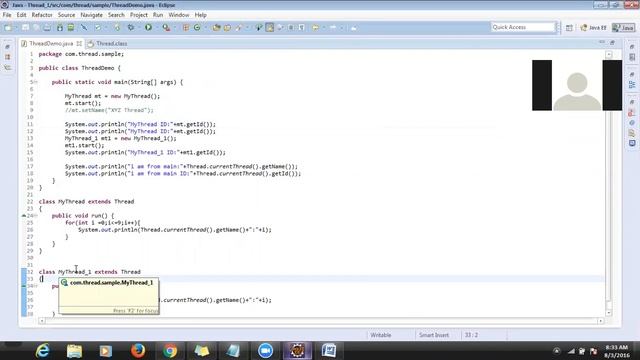Click in the Quick Access field
Screen dimensions: 640x360
click(x=523, y=27)
